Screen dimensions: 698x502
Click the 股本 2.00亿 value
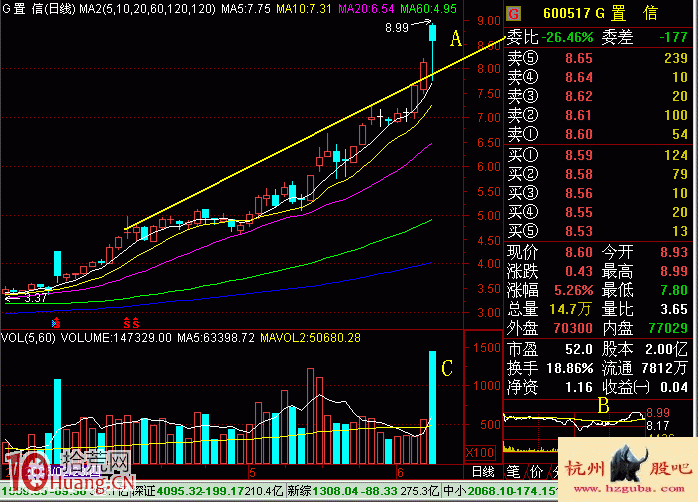coord(666,349)
